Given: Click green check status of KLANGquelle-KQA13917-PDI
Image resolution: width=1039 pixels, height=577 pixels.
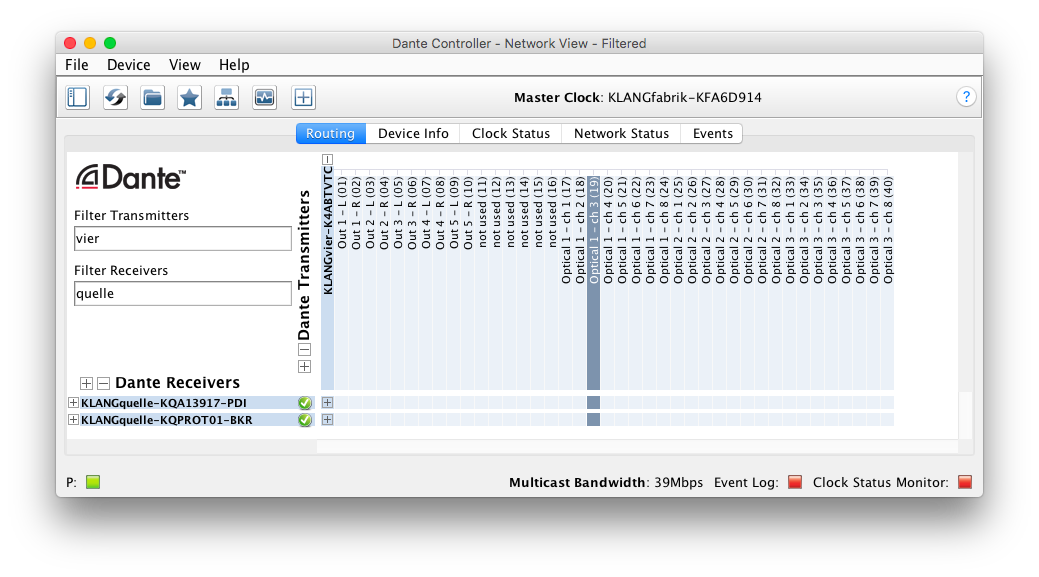Looking at the screenshot, I should tap(305, 403).
